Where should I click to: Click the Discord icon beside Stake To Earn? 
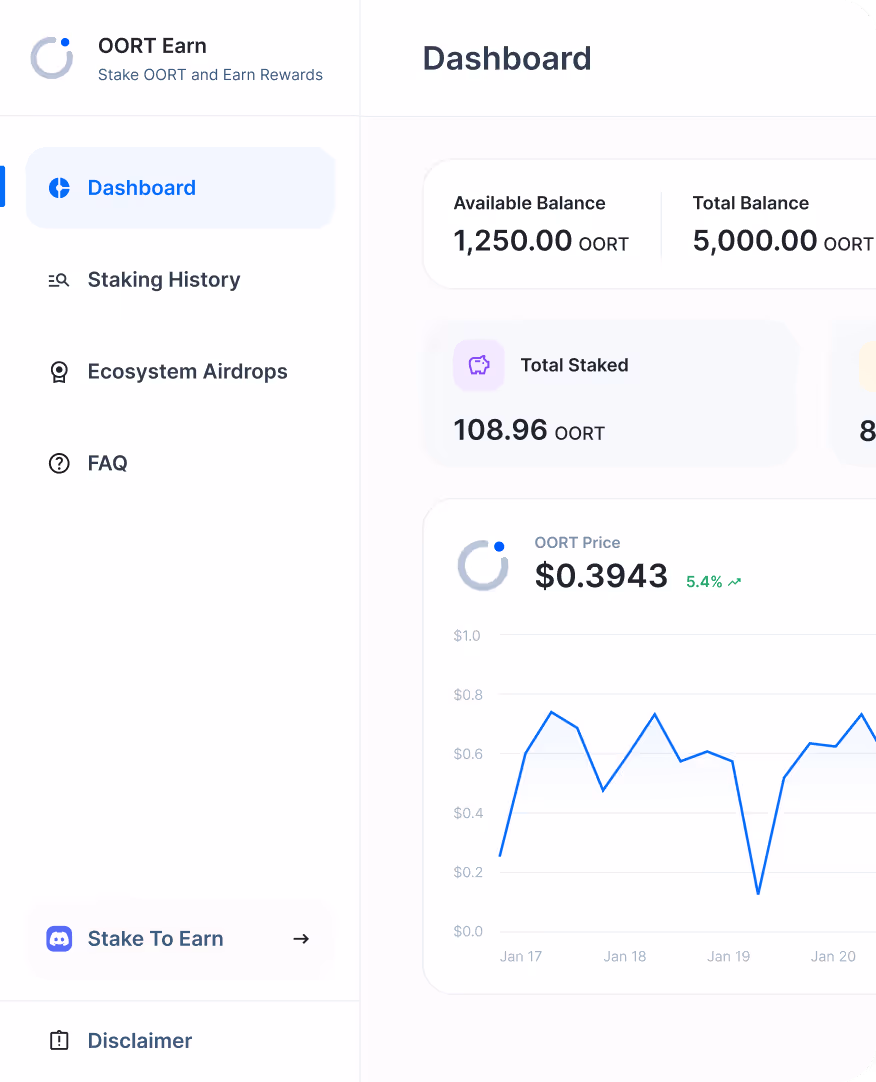(x=59, y=939)
